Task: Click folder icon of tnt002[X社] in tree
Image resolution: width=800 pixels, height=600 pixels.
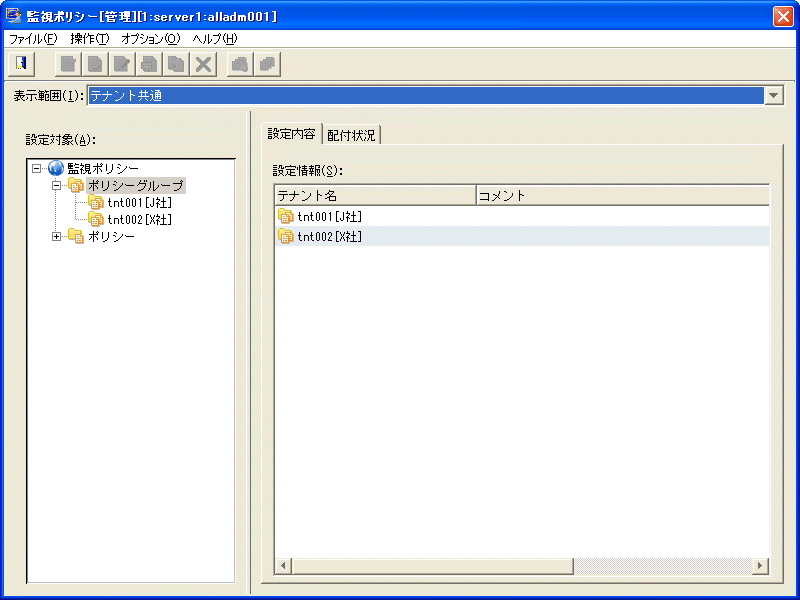Action: 96,219
